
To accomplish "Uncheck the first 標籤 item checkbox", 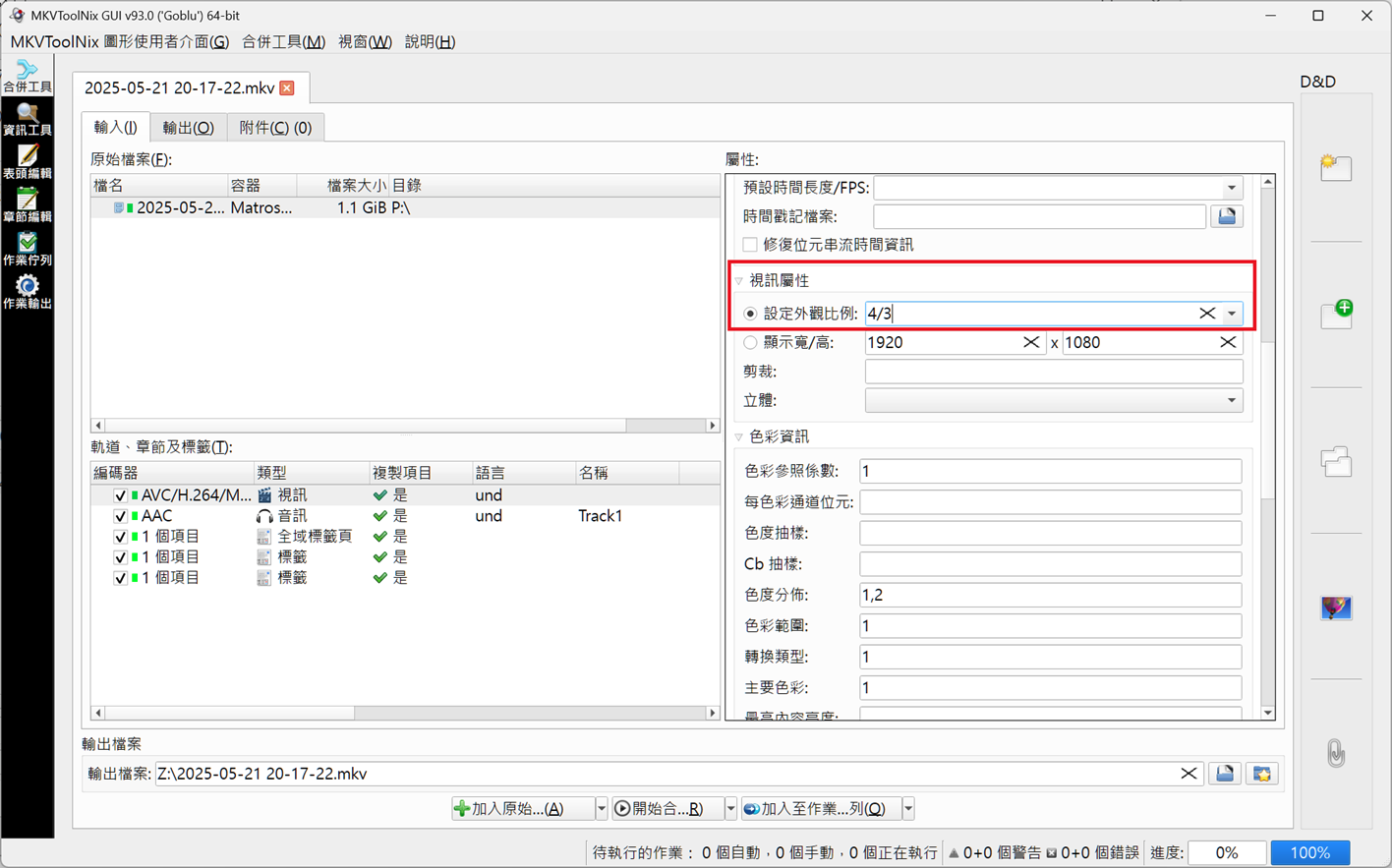I will pos(120,557).
